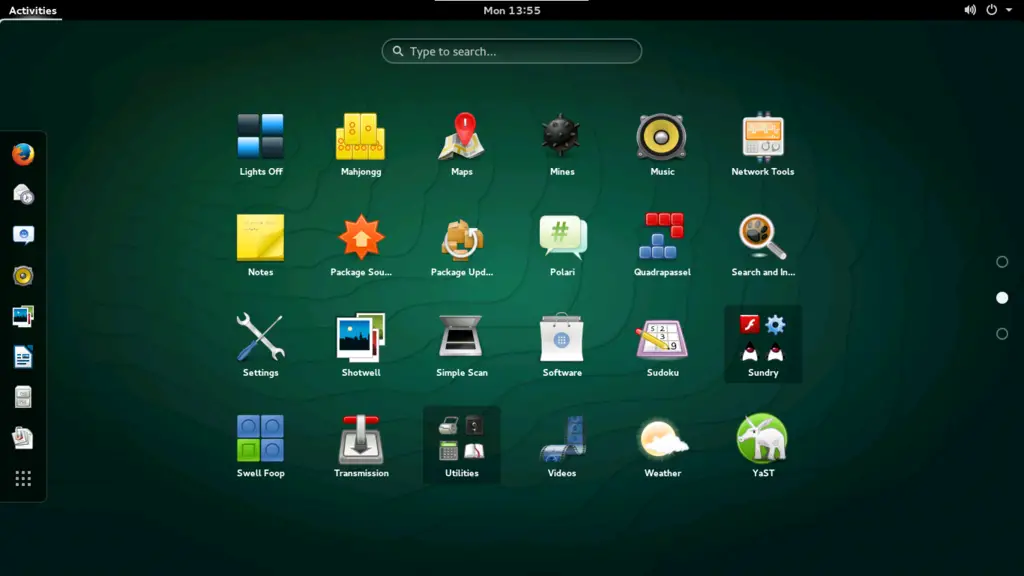Launch the Polari chat app
This screenshot has height=576, width=1024.
point(562,246)
